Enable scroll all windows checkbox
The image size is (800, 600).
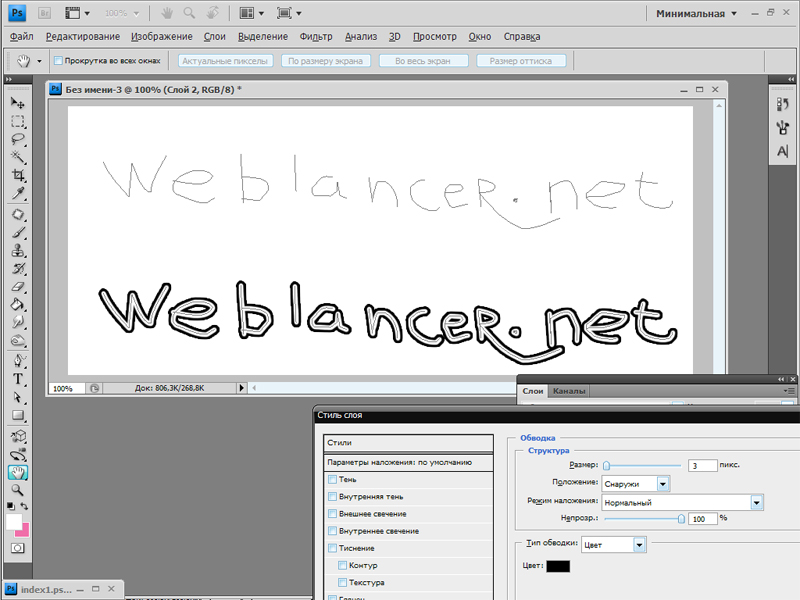[x=58, y=61]
